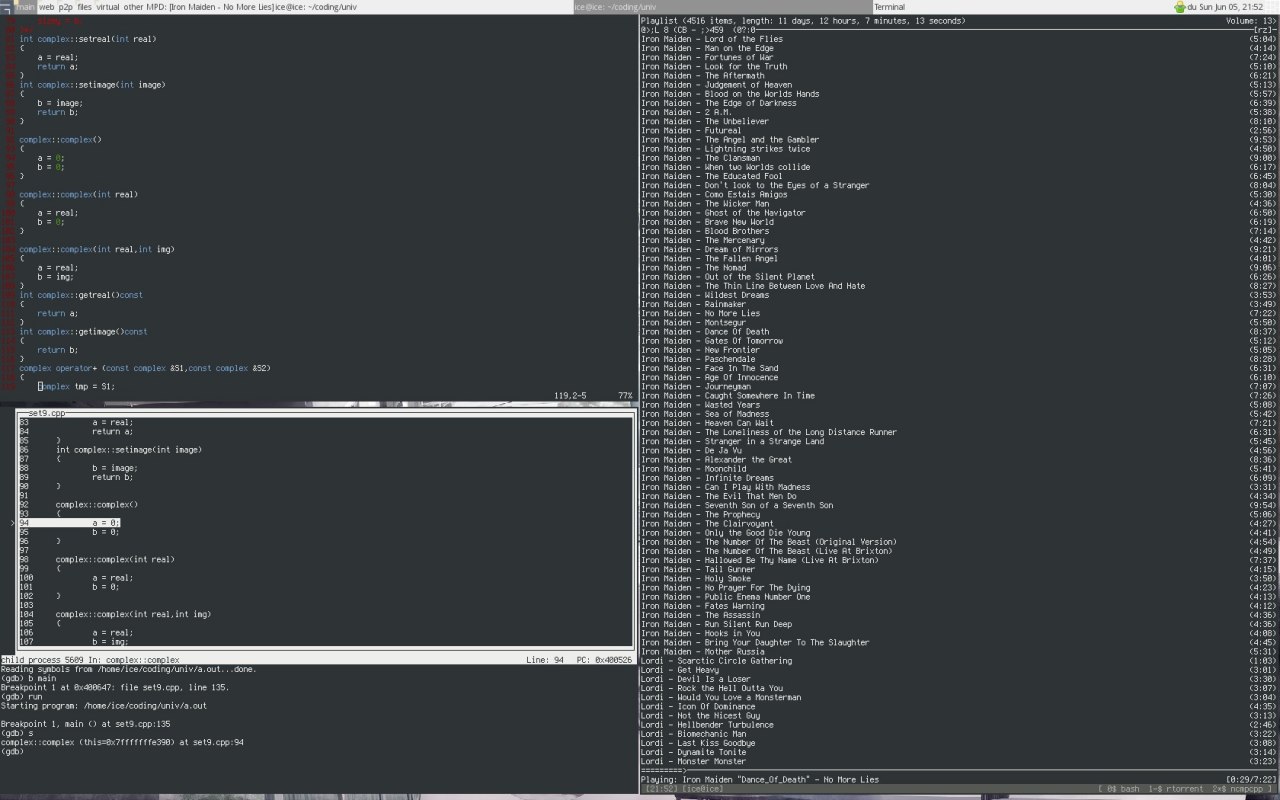This screenshot has width=1280, height=800.
Task: Switch to the web workspace tag
Action: (x=46, y=7)
